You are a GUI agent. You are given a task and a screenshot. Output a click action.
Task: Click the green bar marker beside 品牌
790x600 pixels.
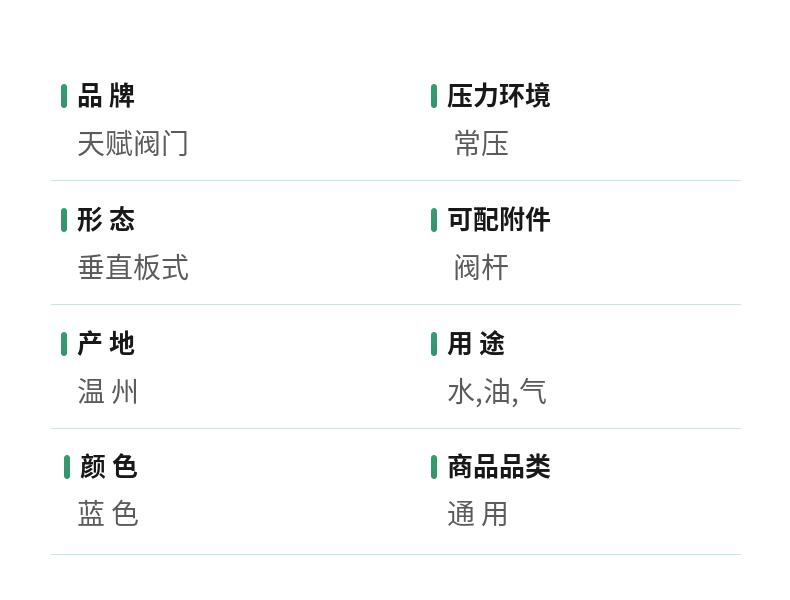pyautogui.click(x=64, y=96)
